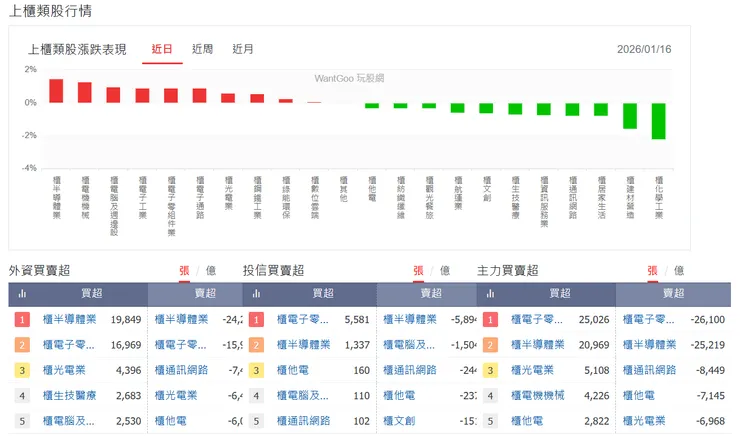Open 櫃半導體業 in 外資 買超 list
Screen dimensions: 740x437
(x=69, y=319)
